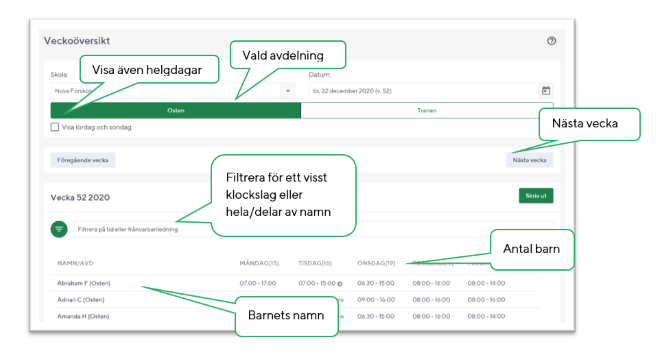Click the green filter icon
656x364 pixels.
click(x=59, y=229)
